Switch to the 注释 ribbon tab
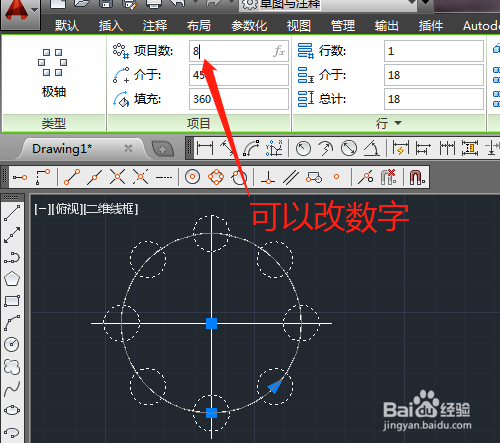Image resolution: width=500 pixels, height=443 pixels. [155, 25]
